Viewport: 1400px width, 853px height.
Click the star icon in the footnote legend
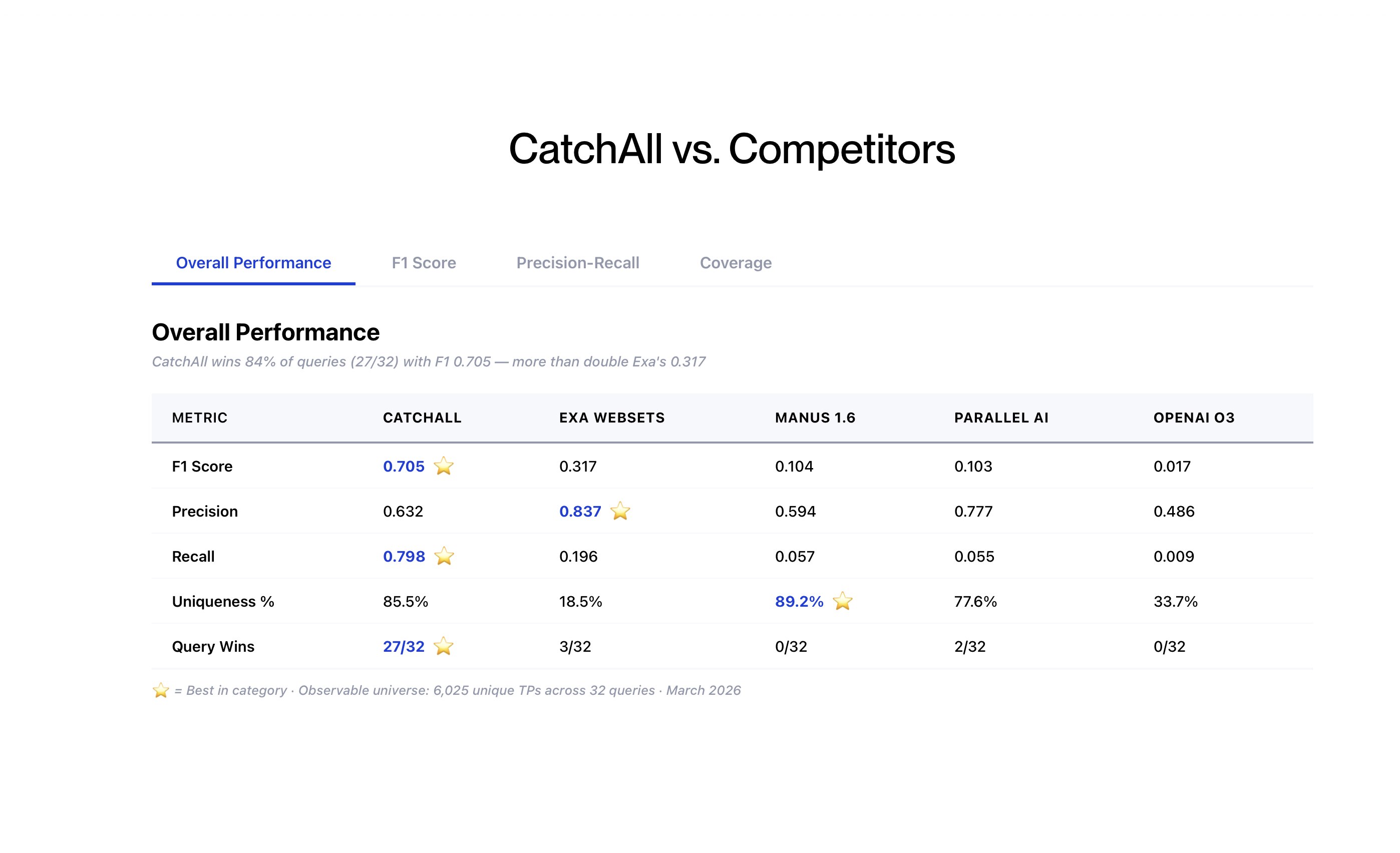coord(161,691)
